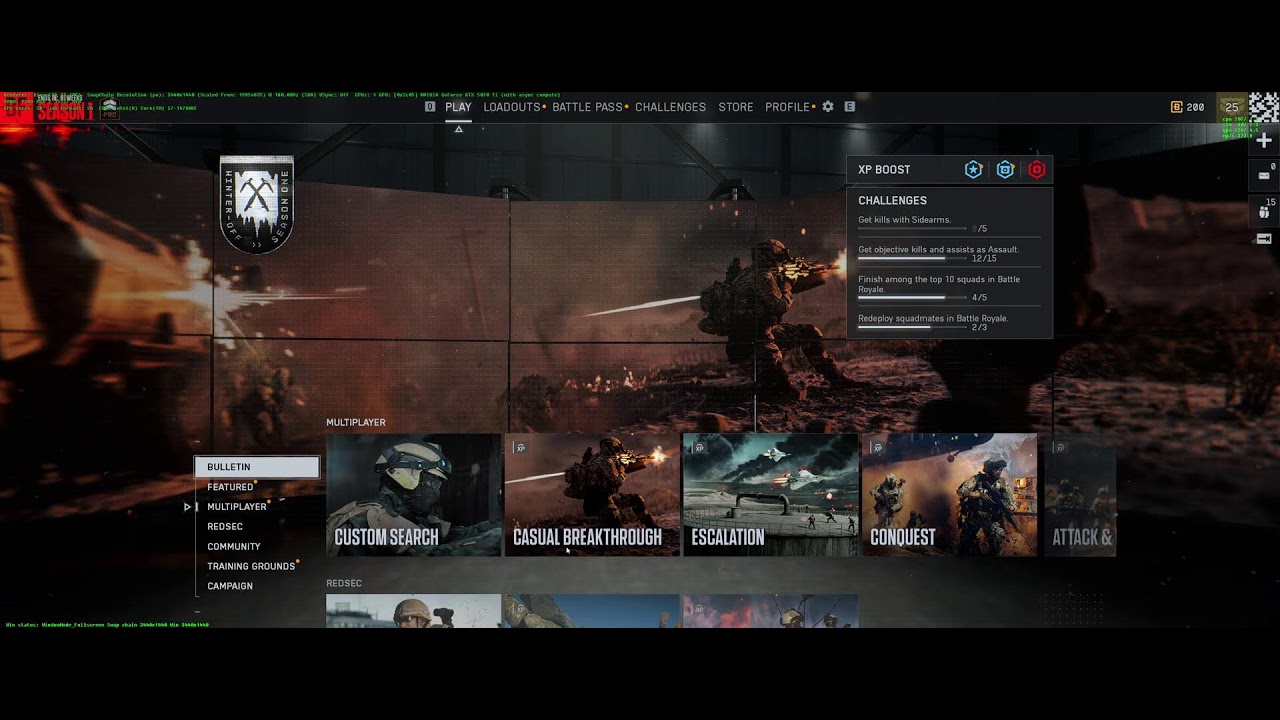Select the blue star XP boost icon
Viewport: 1280px width, 720px height.
point(973,170)
